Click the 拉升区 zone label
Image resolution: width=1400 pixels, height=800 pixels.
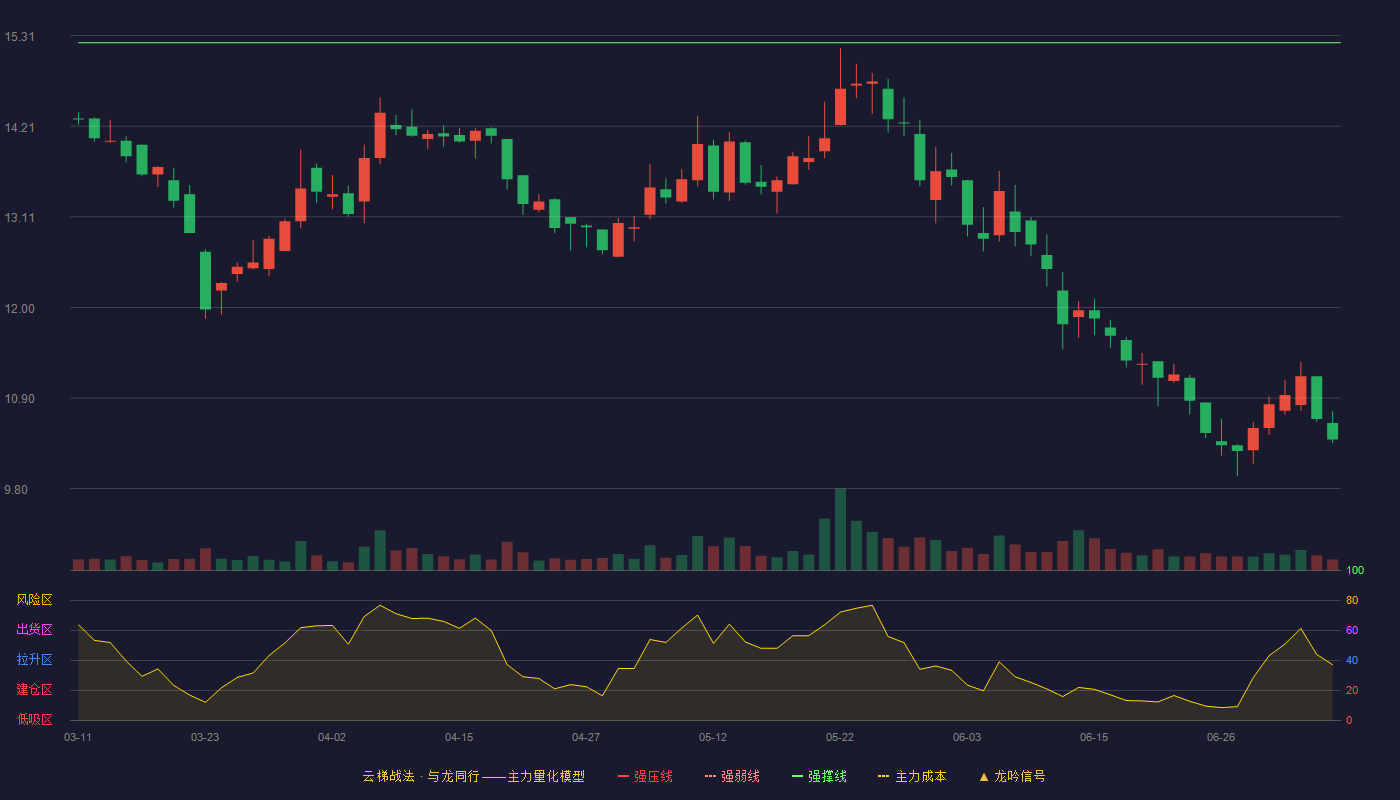(34, 660)
